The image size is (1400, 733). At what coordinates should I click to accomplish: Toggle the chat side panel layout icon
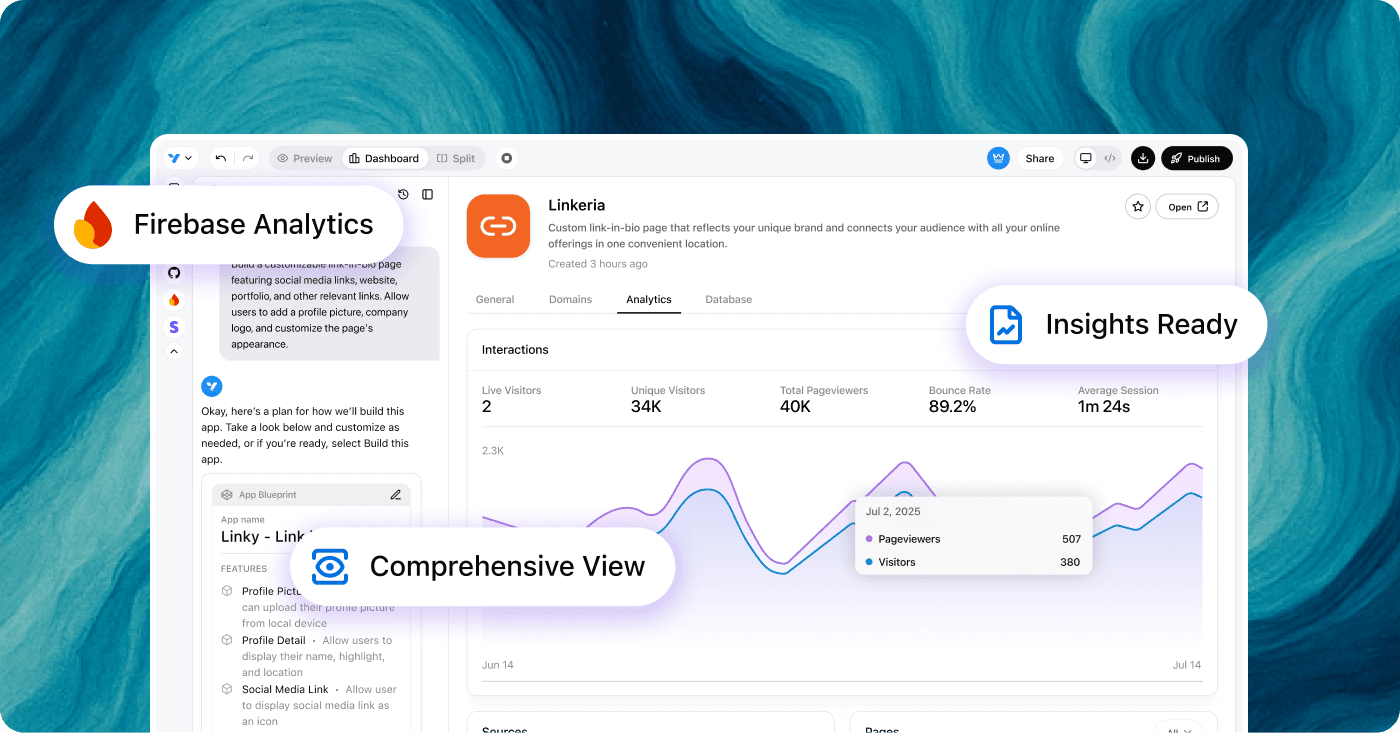(427, 194)
